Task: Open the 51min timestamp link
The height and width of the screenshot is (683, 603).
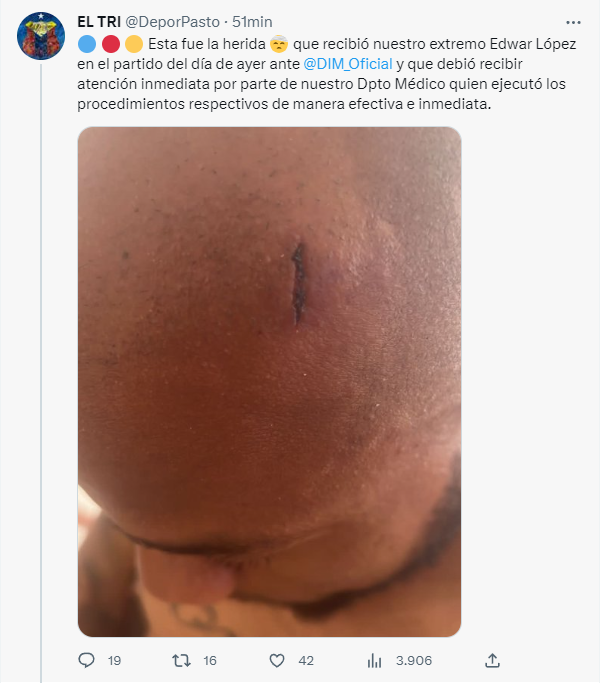Action: pos(252,22)
